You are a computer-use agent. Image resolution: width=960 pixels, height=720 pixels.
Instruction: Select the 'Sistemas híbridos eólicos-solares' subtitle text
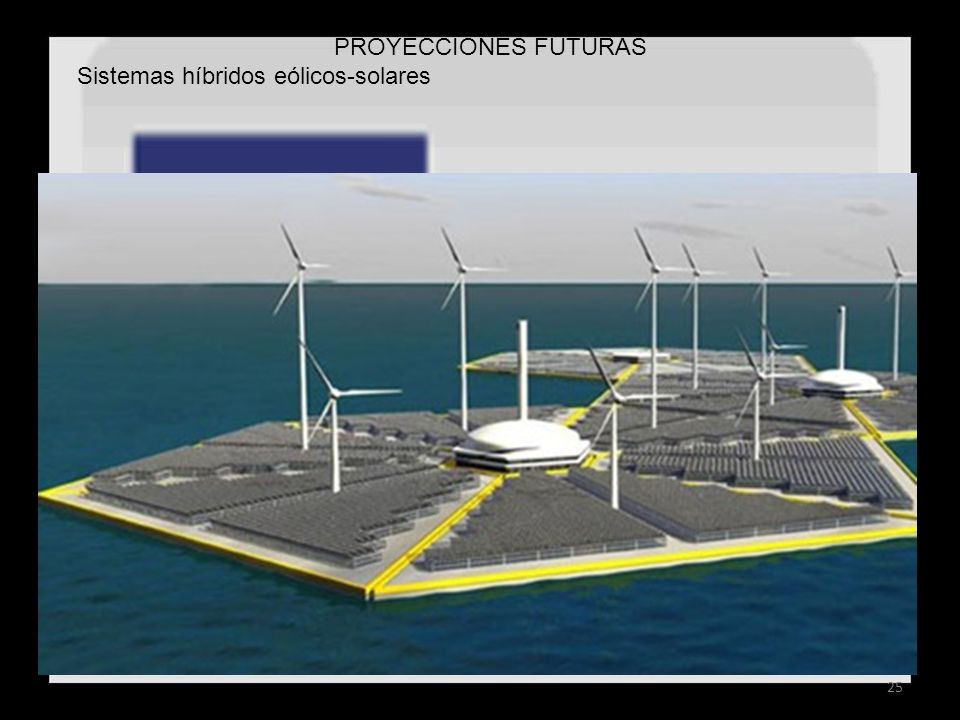253,76
